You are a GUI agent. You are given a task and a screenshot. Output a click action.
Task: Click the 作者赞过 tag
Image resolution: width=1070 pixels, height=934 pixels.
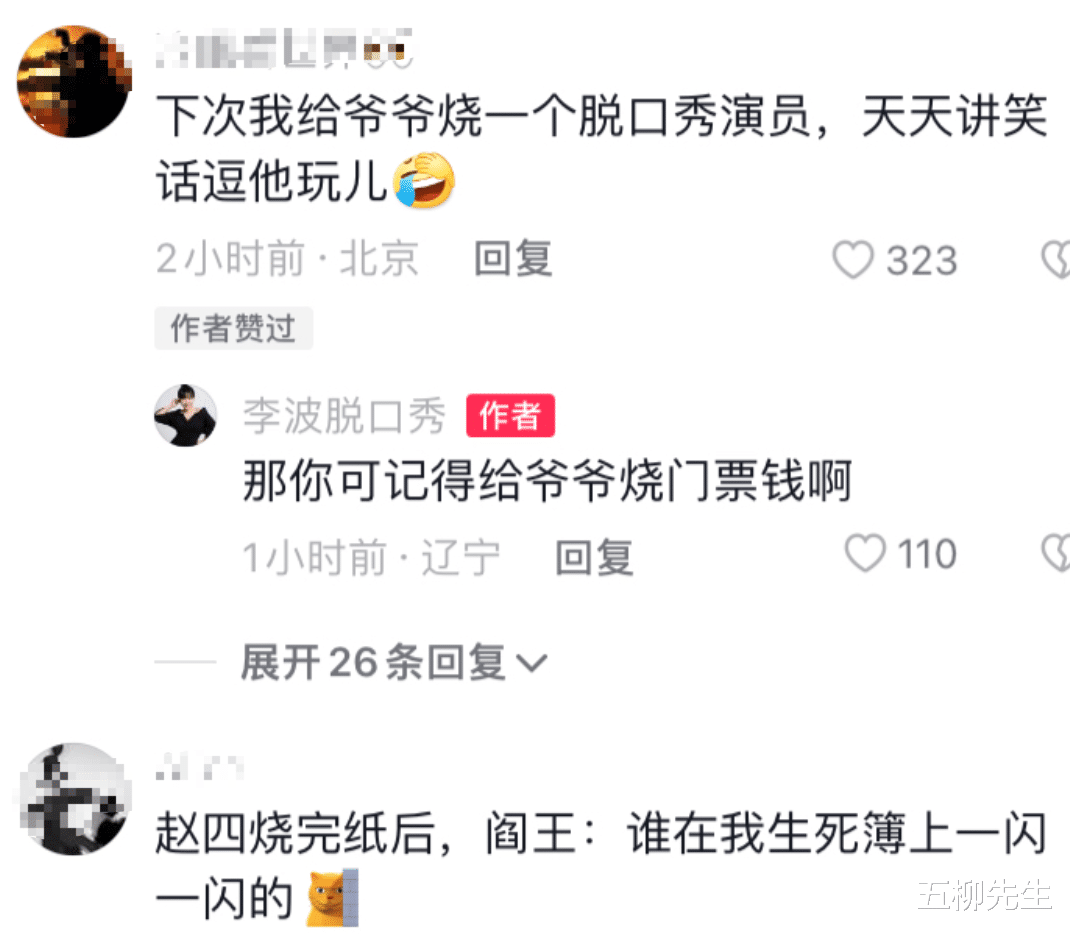pos(233,328)
